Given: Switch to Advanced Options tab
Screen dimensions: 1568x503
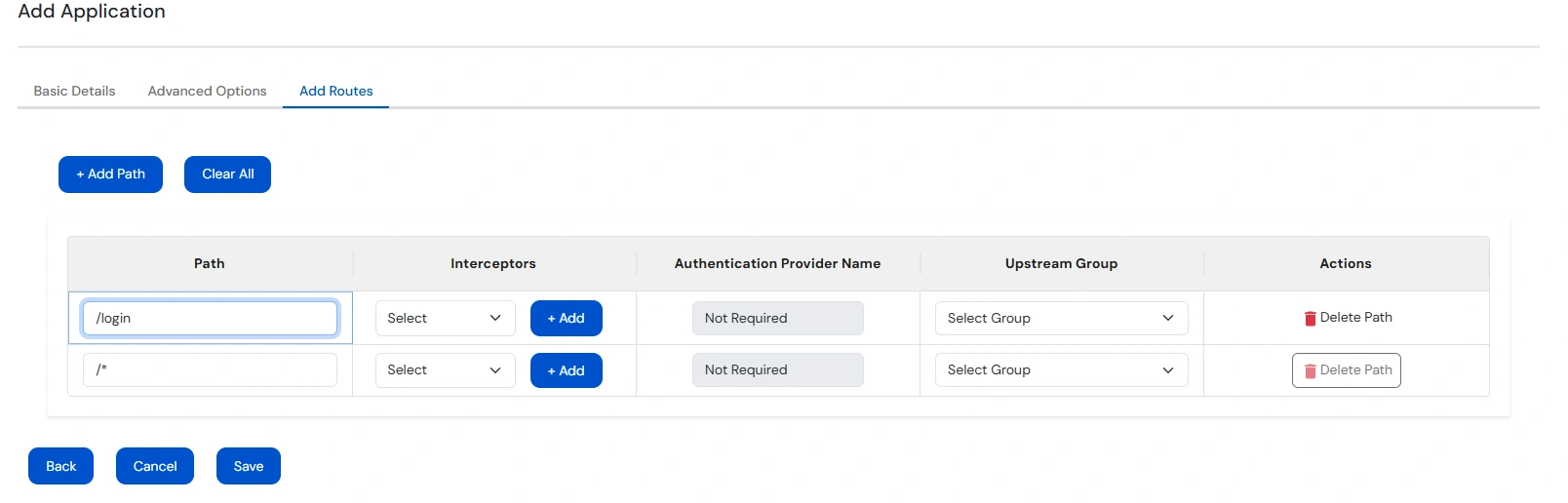Looking at the screenshot, I should pyautogui.click(x=207, y=91).
